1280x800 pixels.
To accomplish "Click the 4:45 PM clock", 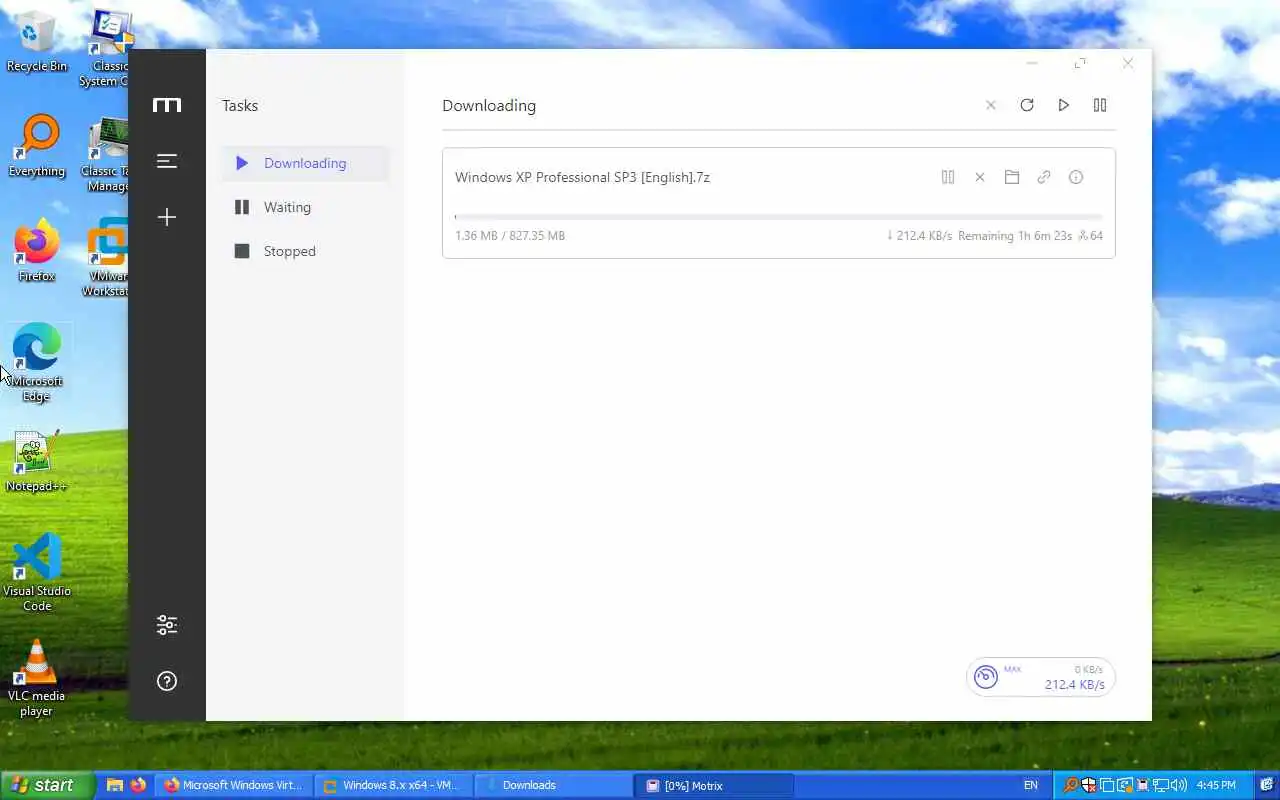I will [1216, 785].
